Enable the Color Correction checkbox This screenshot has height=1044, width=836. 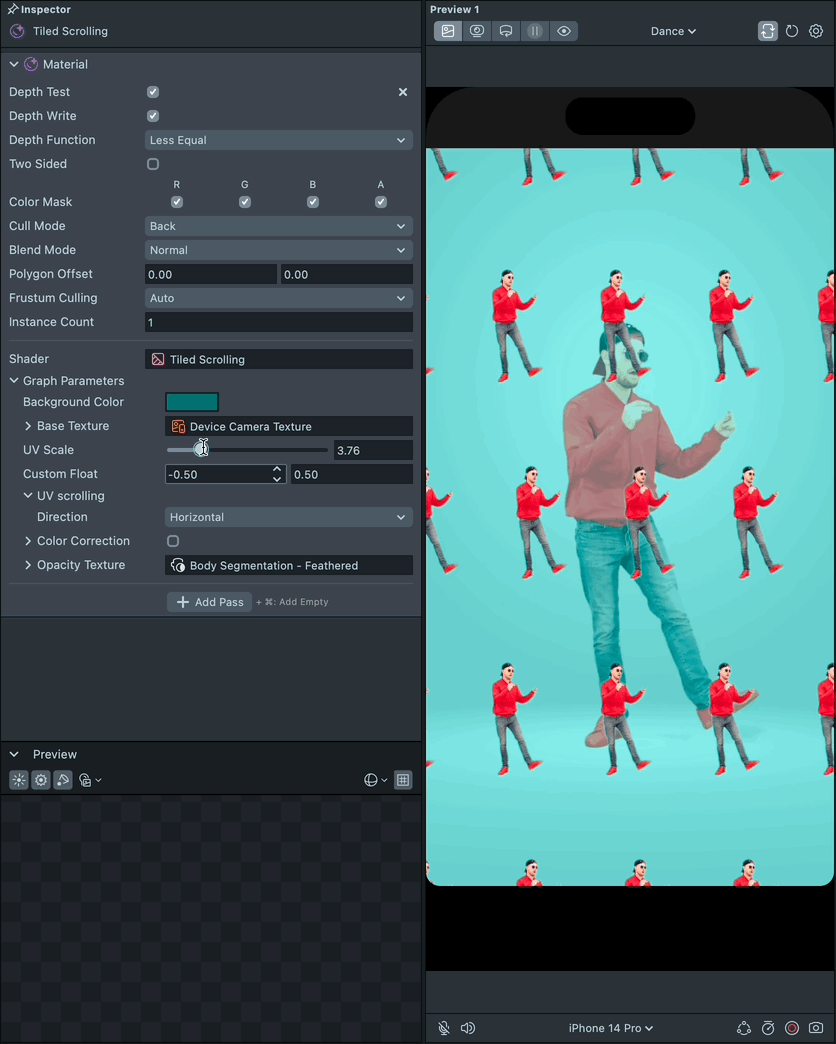(173, 541)
